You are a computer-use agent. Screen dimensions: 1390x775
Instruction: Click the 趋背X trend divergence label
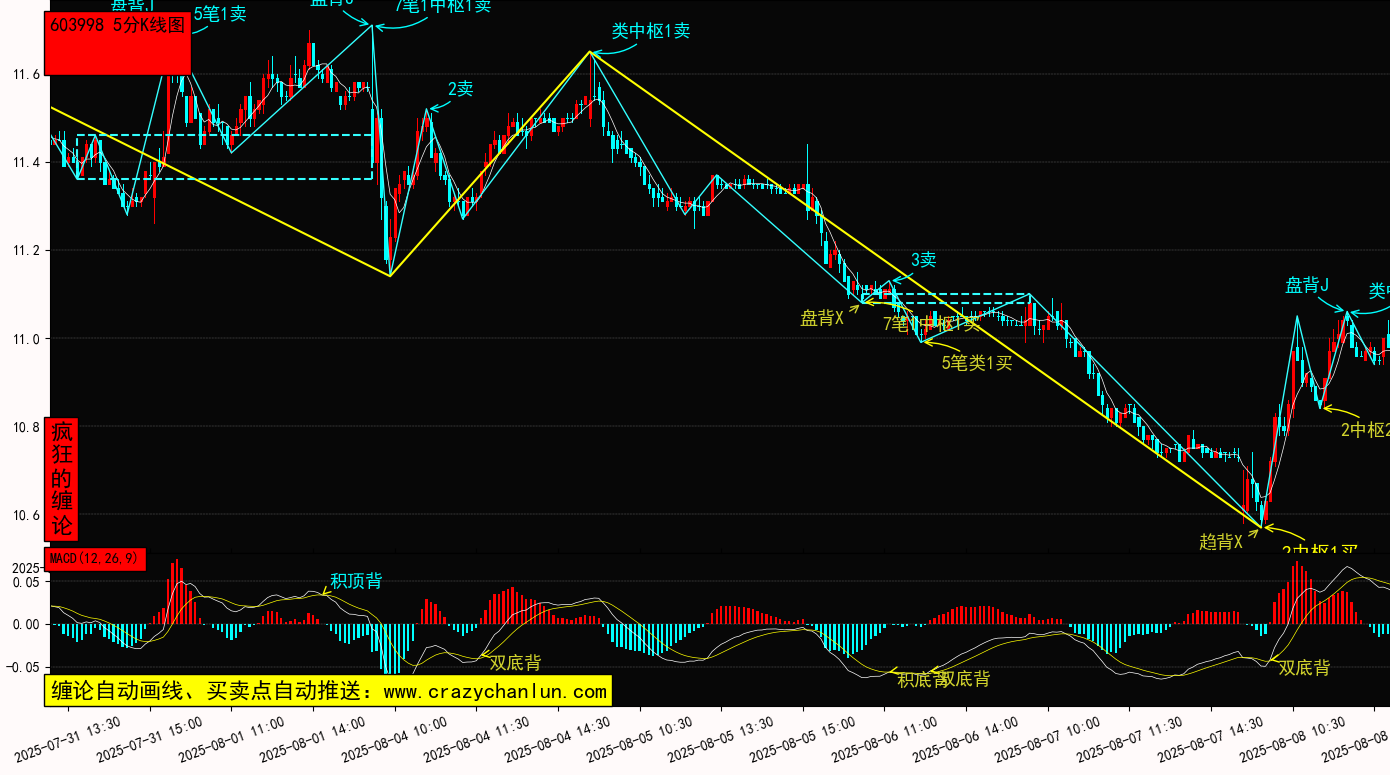1221,542
